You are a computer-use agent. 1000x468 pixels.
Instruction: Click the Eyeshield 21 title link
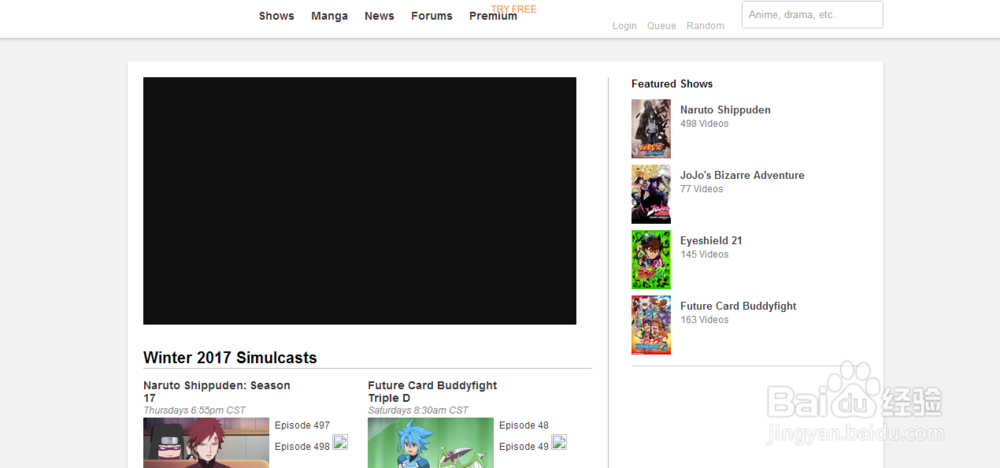point(711,240)
